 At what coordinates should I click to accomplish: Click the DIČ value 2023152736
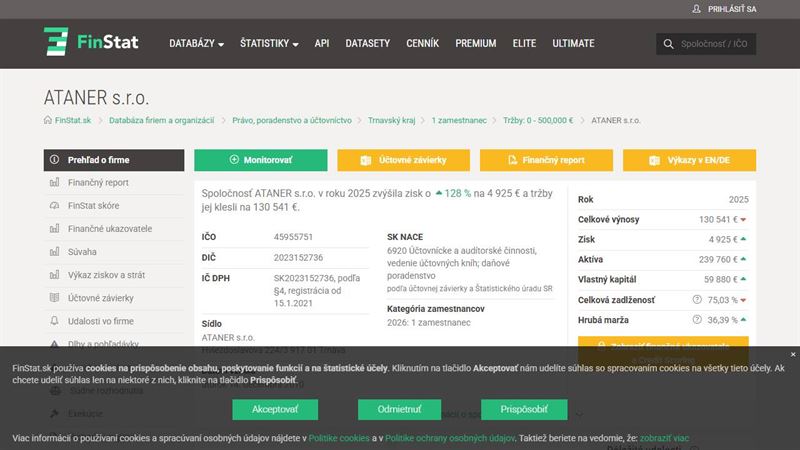click(298, 258)
